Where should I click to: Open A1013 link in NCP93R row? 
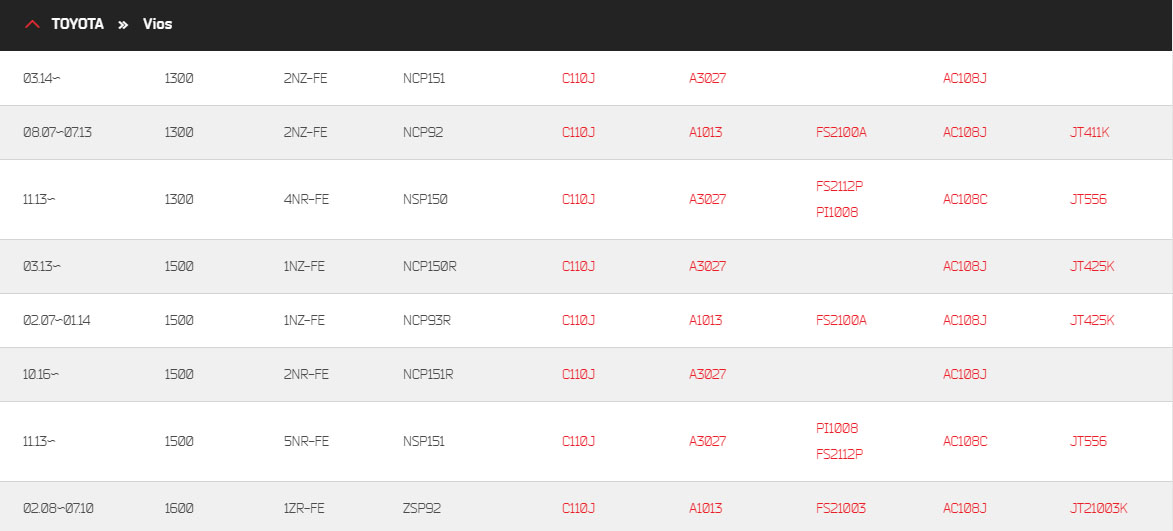coord(705,320)
